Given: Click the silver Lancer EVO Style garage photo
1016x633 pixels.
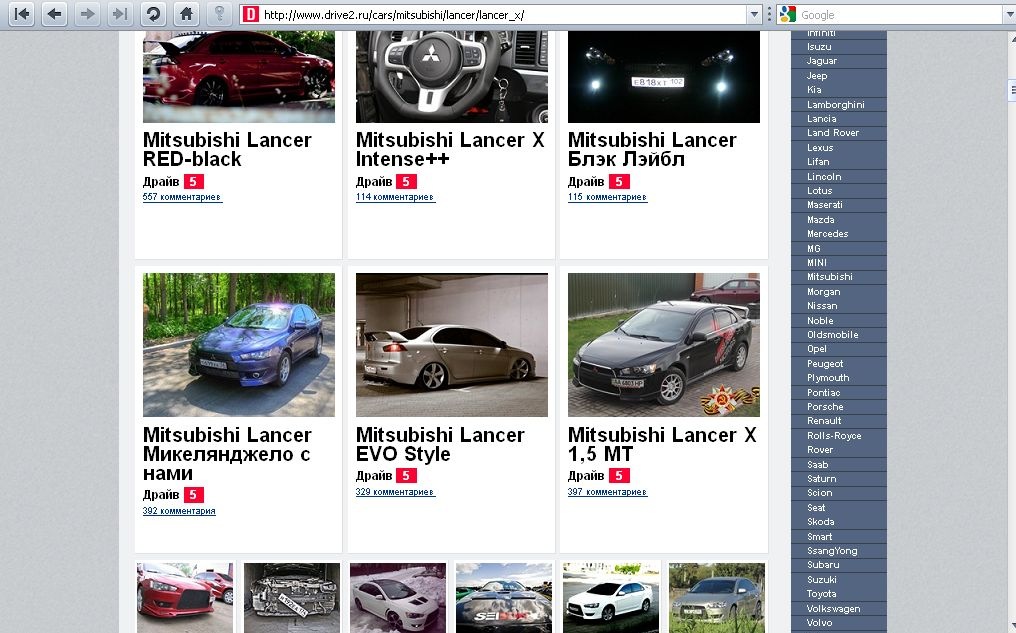Looking at the screenshot, I should (x=452, y=345).
